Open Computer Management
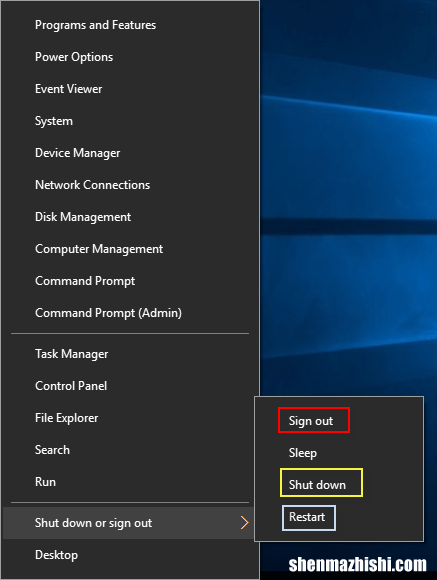 130,249
